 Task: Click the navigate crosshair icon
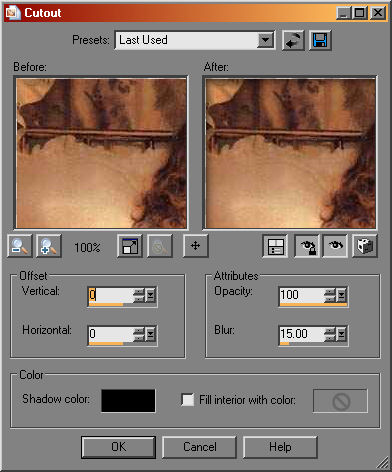[195, 246]
